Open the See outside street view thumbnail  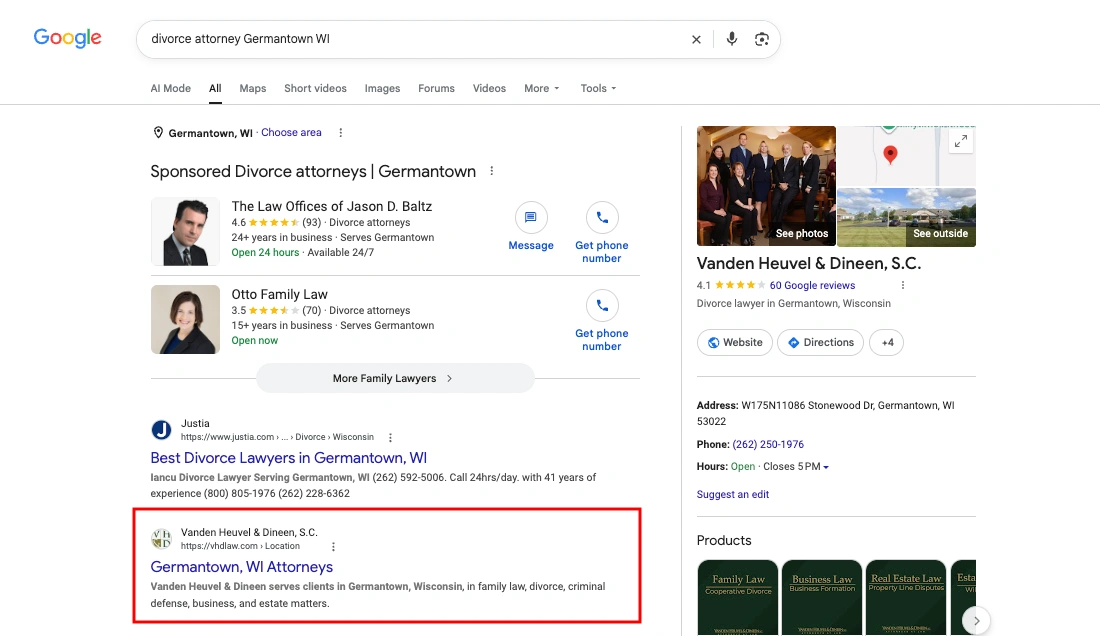tap(906, 217)
